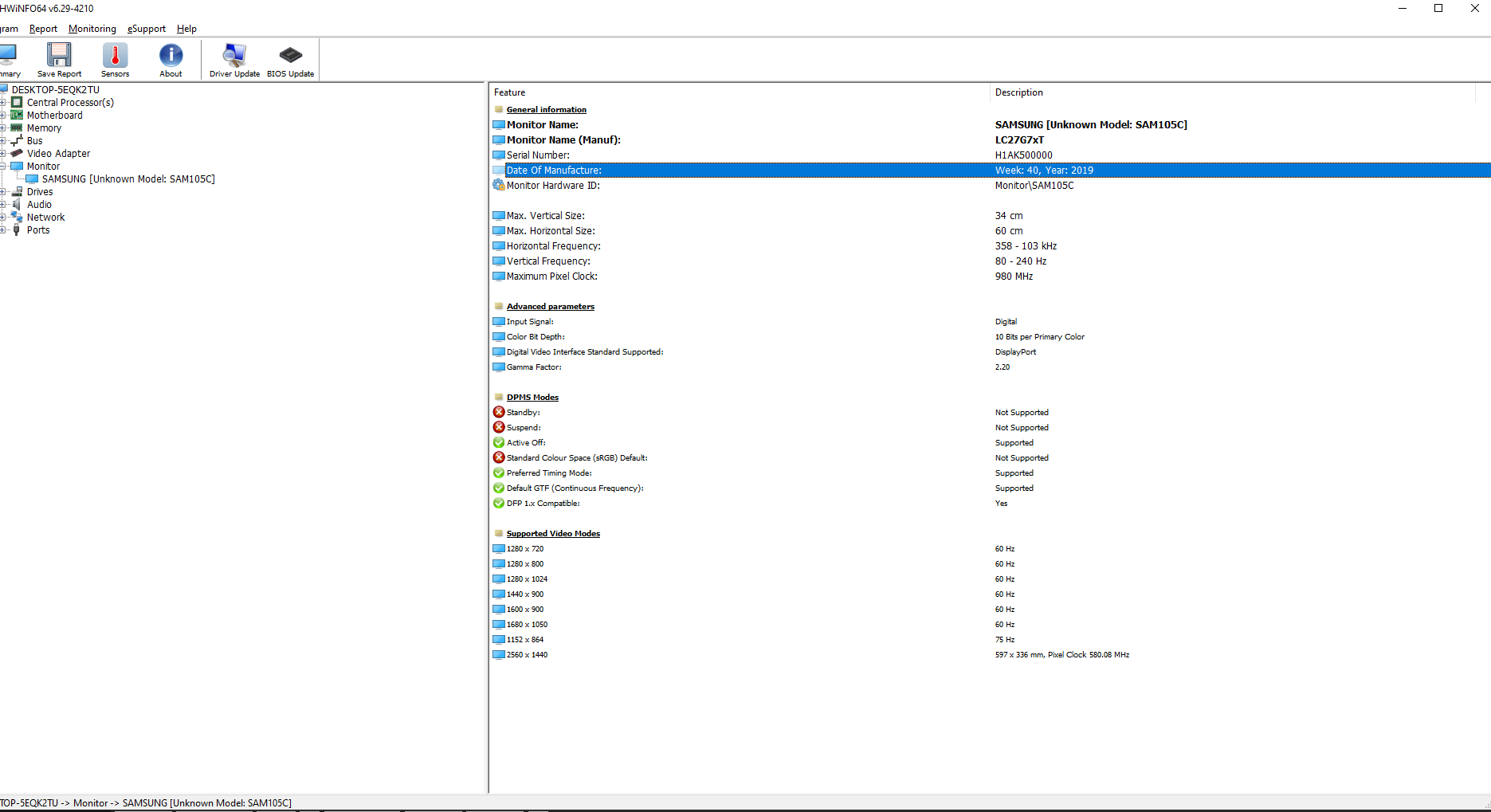Open the Monitoring menu

(x=92, y=29)
